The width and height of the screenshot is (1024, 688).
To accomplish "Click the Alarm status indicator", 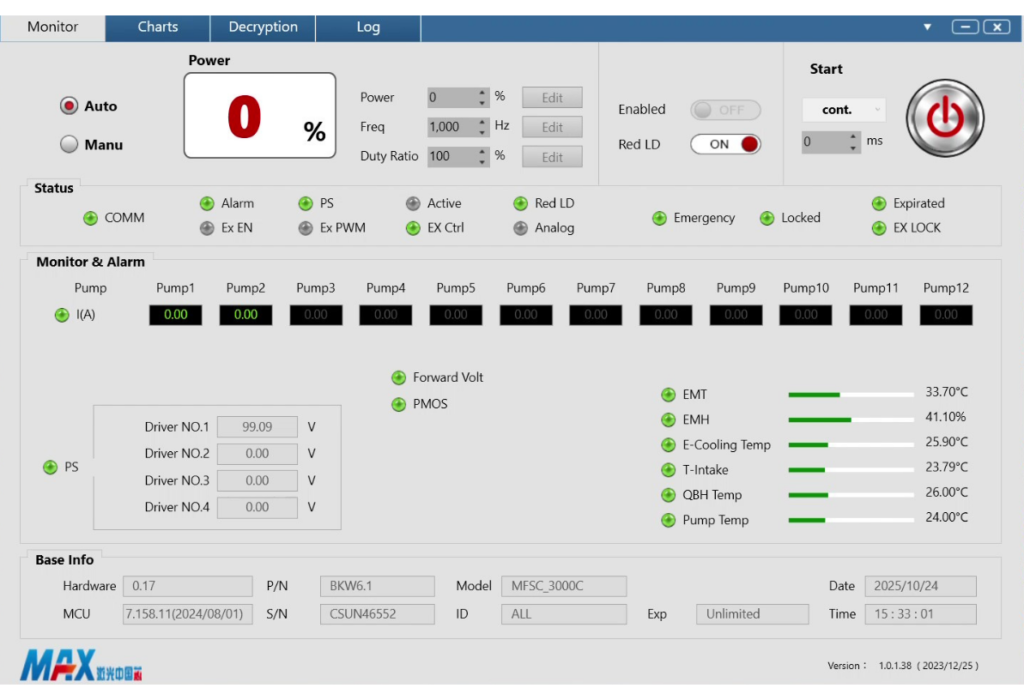I will [207, 204].
